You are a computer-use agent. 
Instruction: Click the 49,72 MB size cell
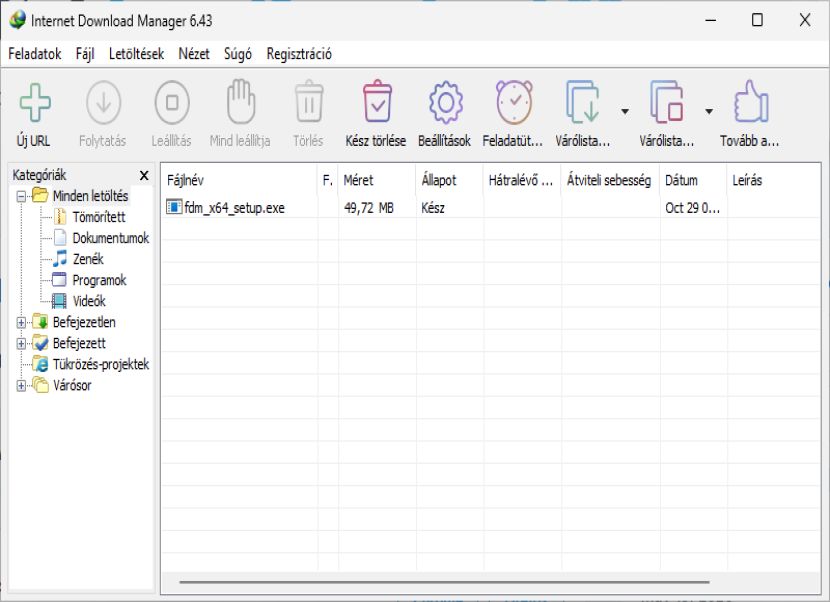369,208
